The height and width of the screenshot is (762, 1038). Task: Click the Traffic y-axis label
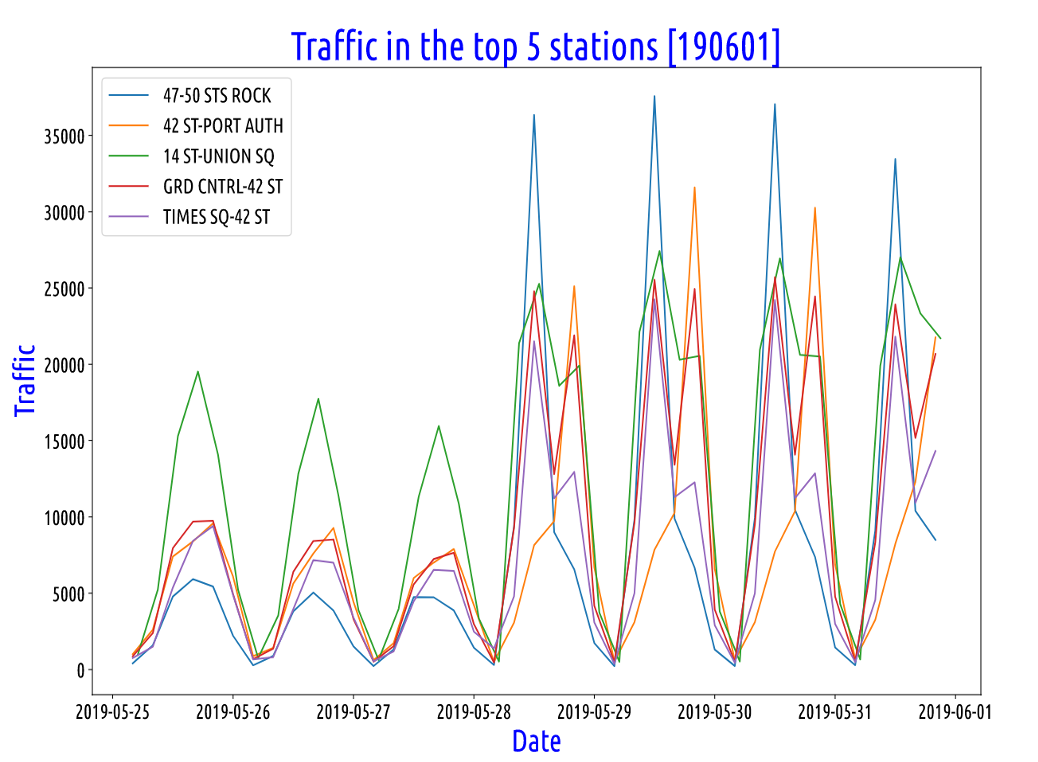point(24,381)
